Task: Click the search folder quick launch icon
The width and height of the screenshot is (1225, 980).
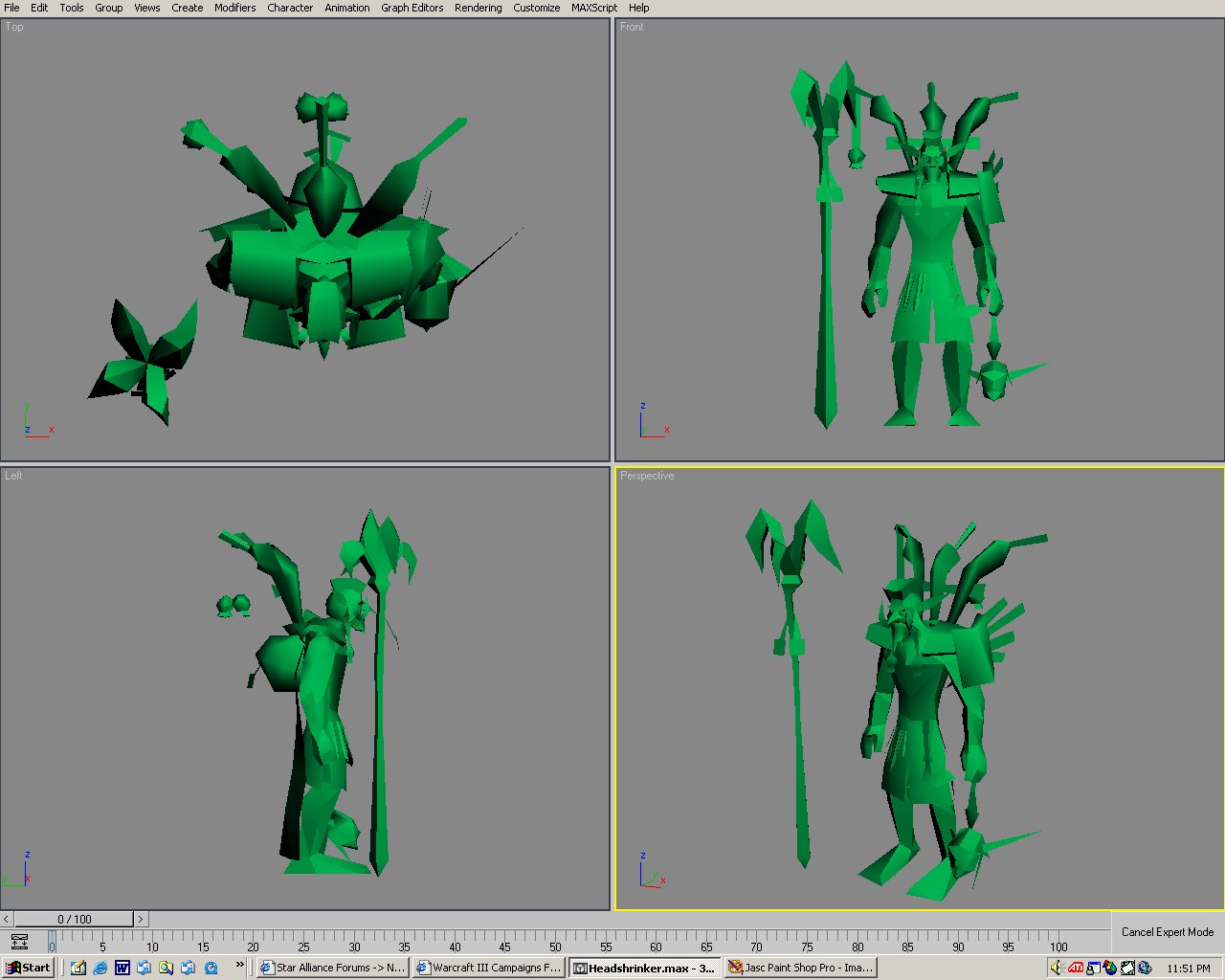Action: tap(167, 968)
